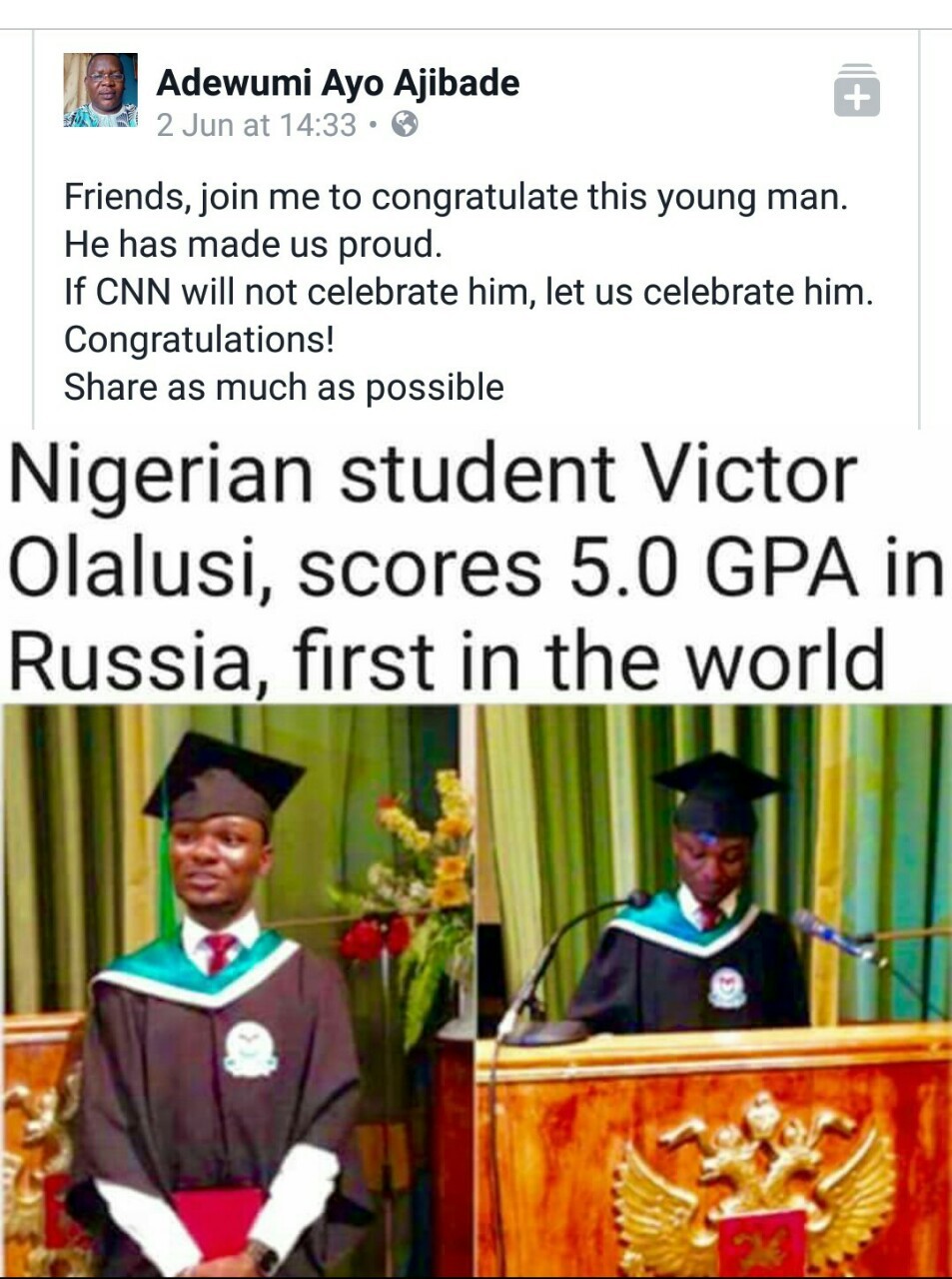Click the golden double-headed eagle emblem on podium
The image size is (952, 1279).
pyautogui.click(x=756, y=1179)
